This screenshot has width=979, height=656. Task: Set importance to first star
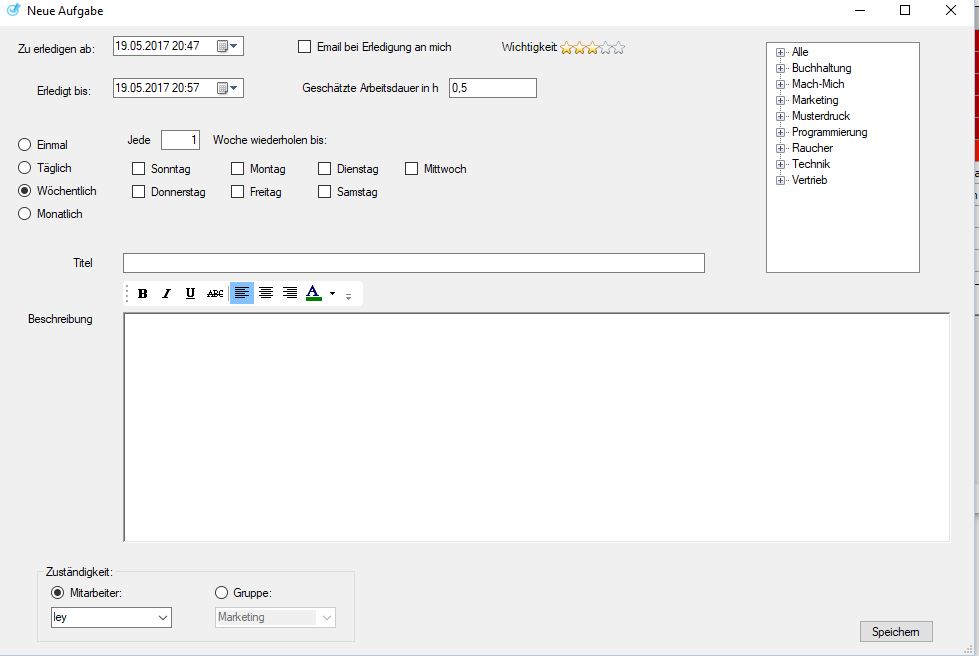[566, 47]
